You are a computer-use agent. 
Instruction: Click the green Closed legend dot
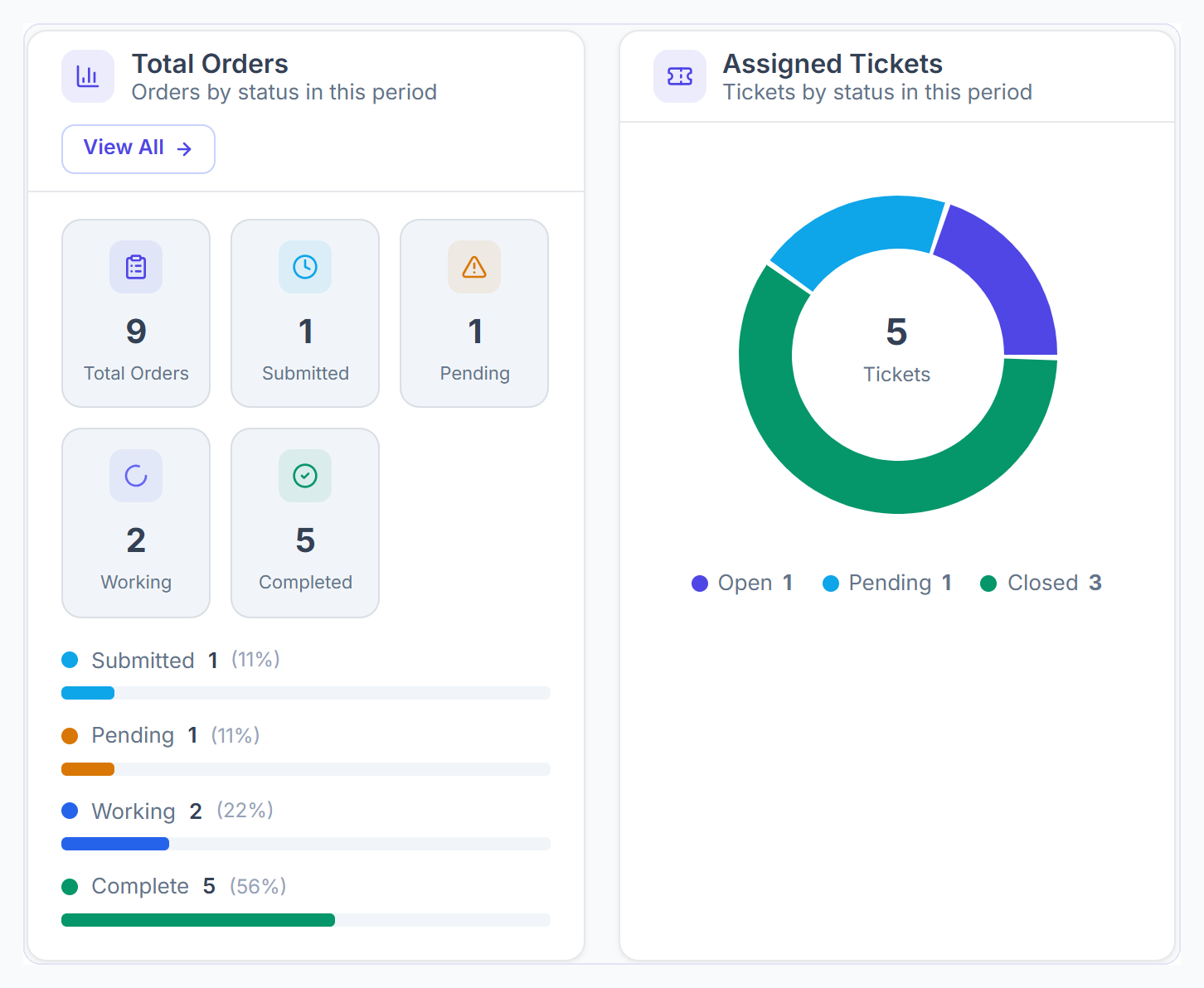(988, 584)
